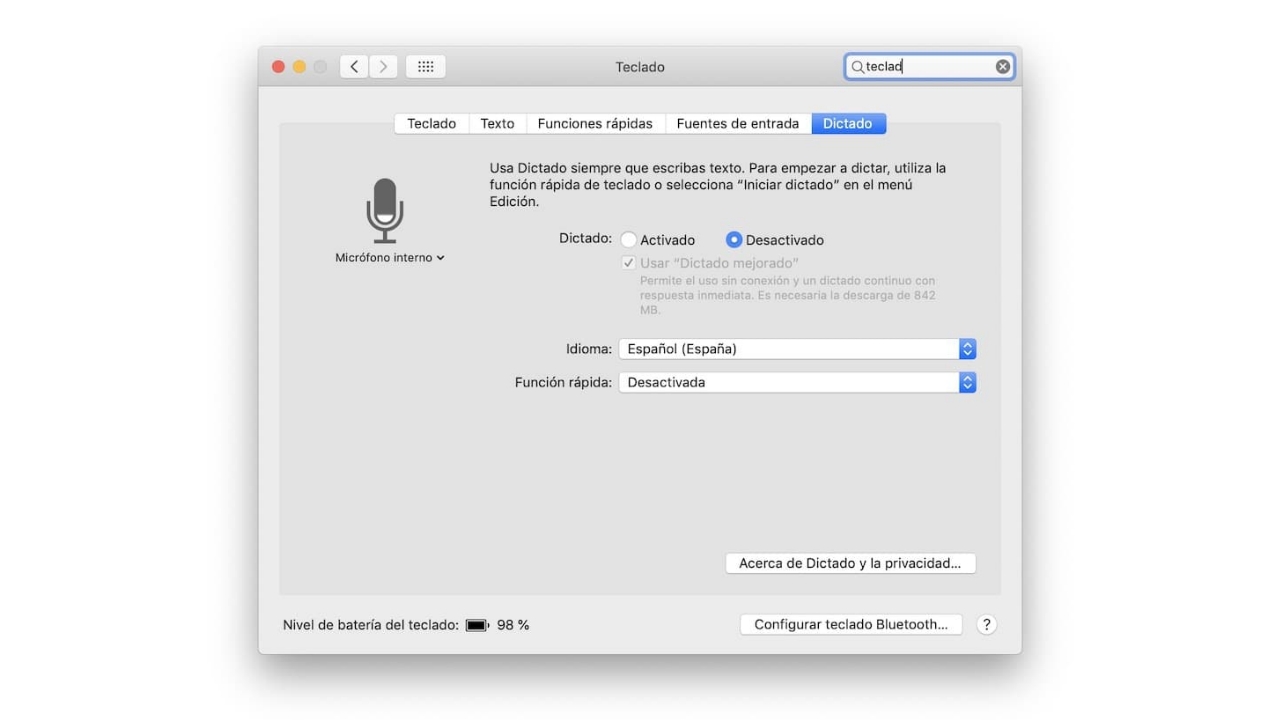The width and height of the screenshot is (1280, 720).
Task: Switch to the Teclado tab
Action: 431,124
